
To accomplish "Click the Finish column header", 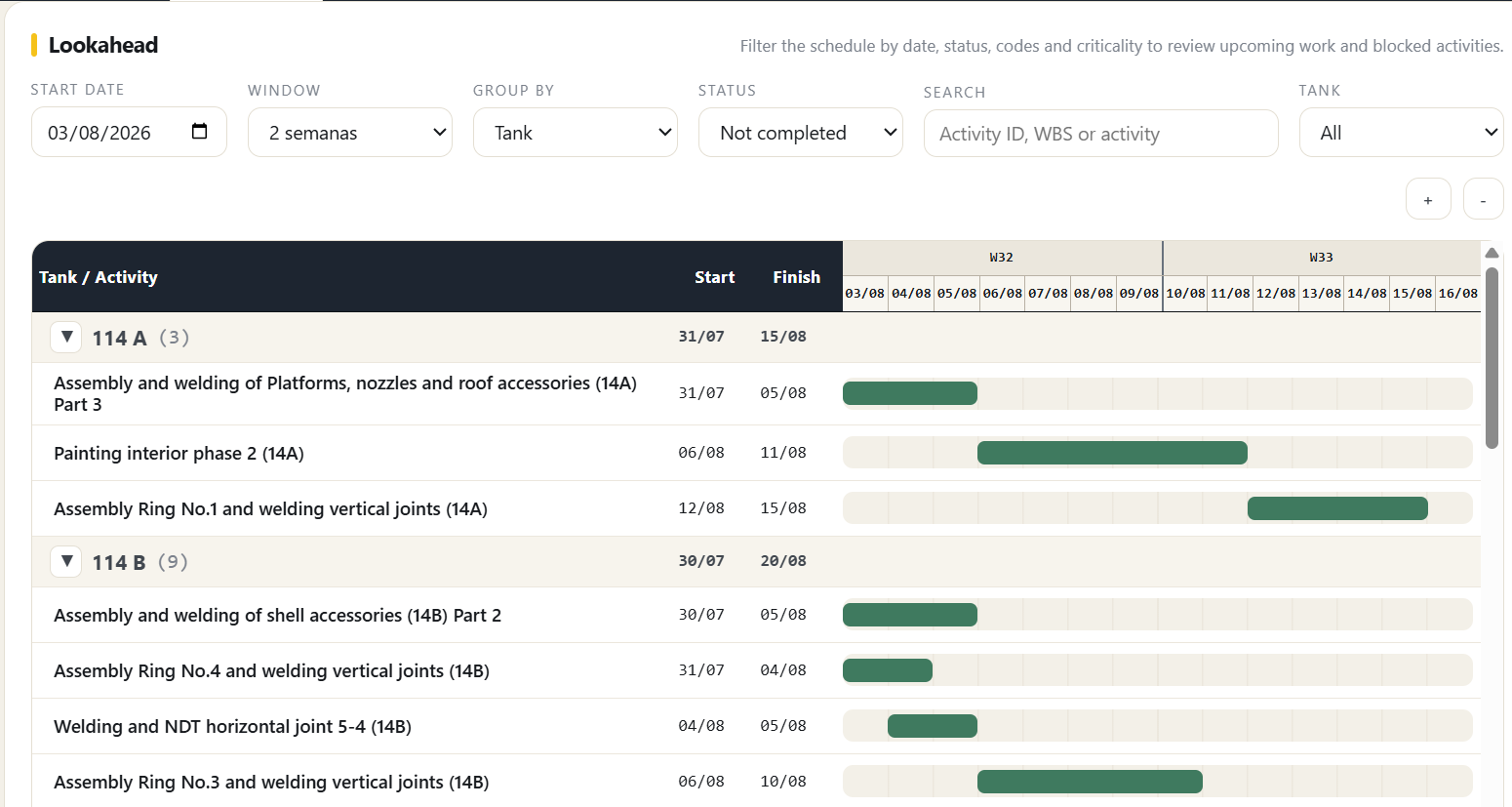I will (796, 277).
